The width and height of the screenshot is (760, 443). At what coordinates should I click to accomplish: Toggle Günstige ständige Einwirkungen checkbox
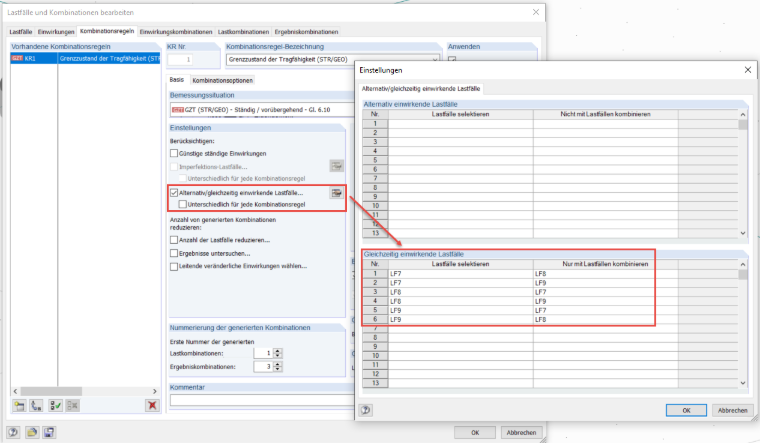point(174,153)
